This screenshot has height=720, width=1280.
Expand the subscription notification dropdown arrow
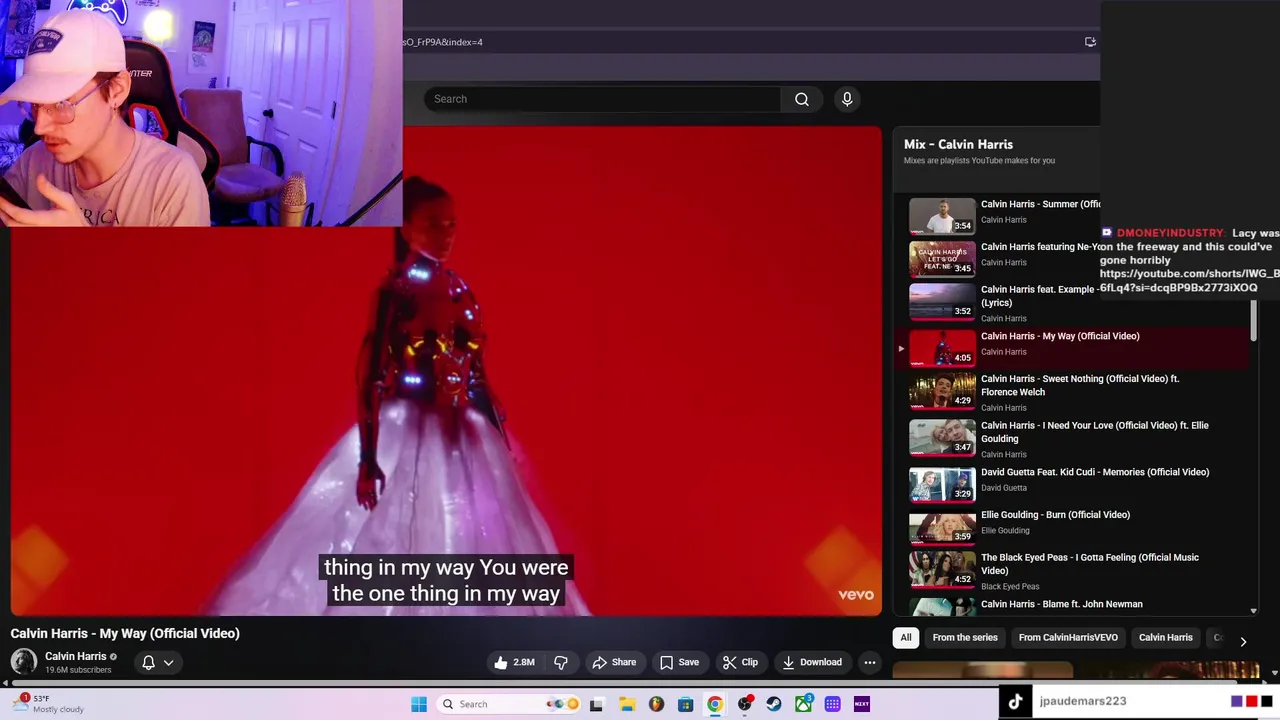[x=169, y=662]
